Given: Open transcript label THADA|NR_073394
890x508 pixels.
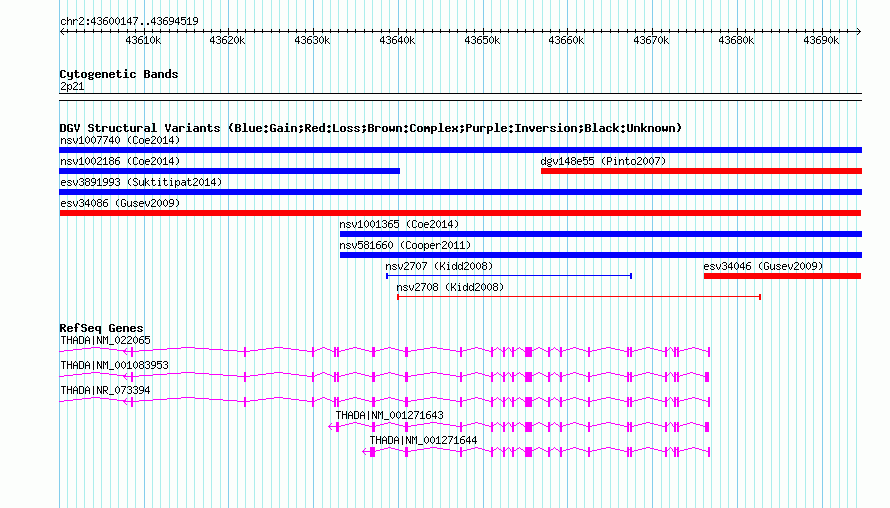Looking at the screenshot, I should click(106, 391).
